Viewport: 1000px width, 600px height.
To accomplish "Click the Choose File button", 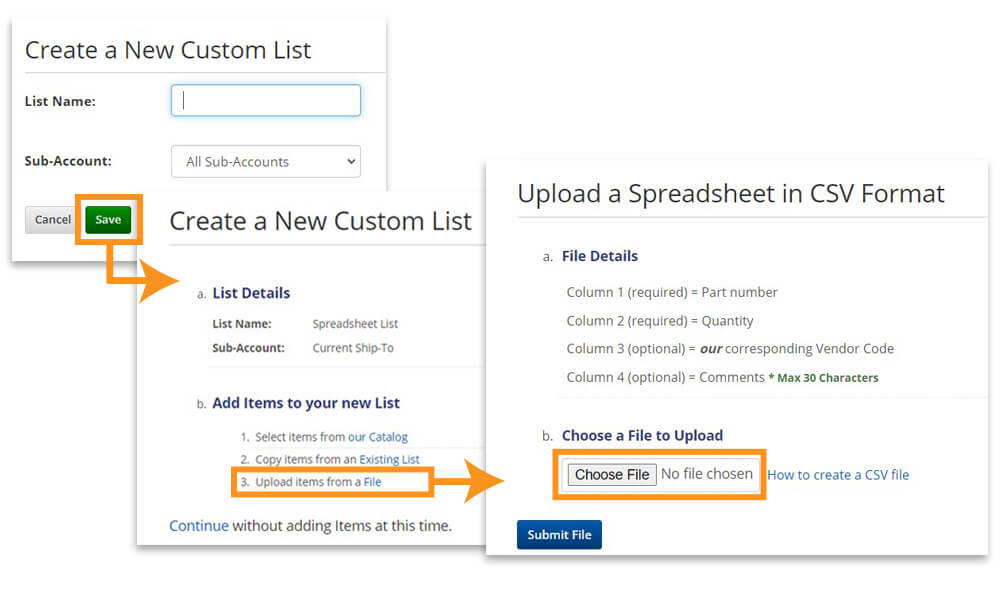I will tap(612, 474).
